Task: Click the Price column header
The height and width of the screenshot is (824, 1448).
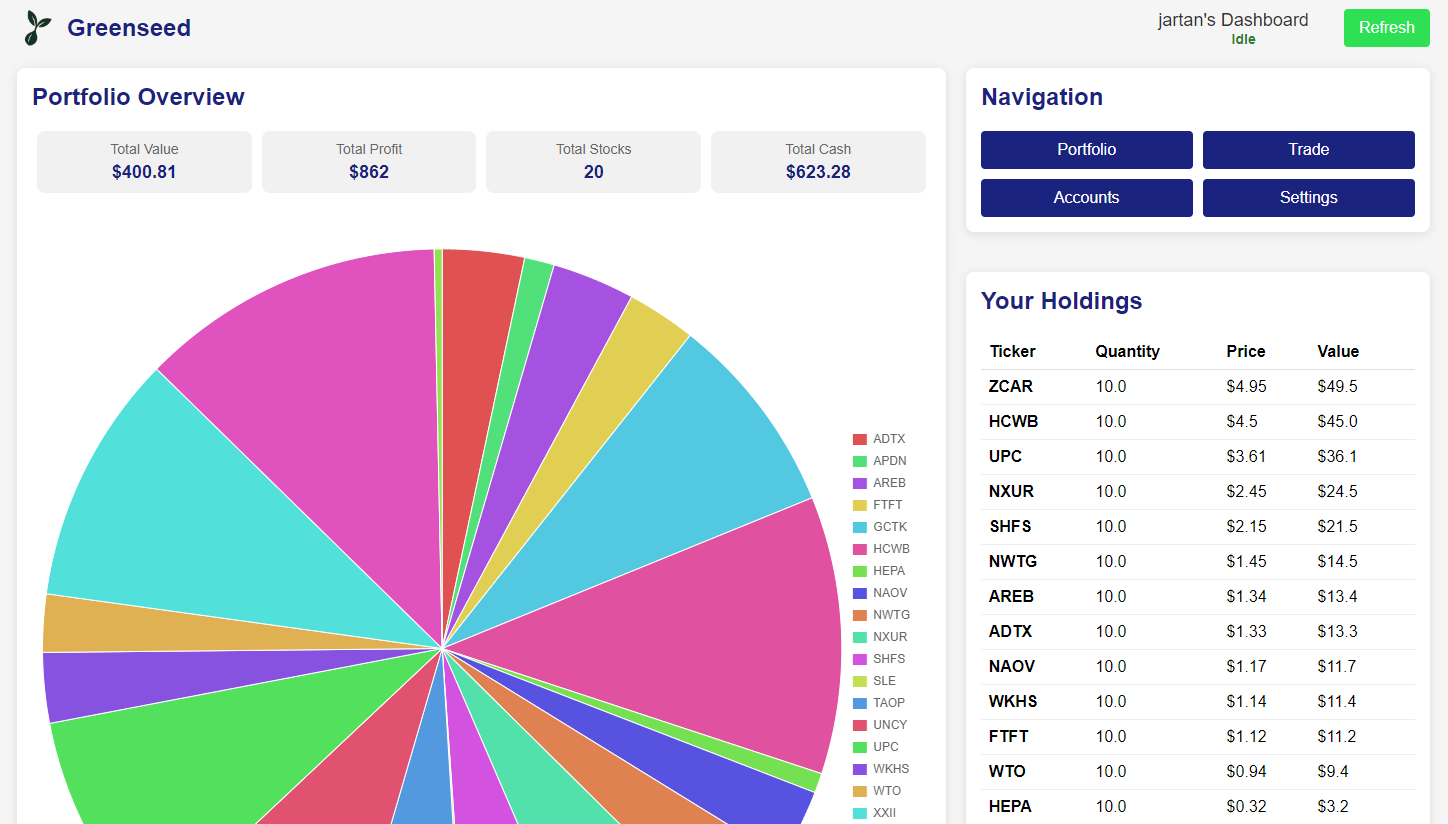Action: click(x=1245, y=351)
